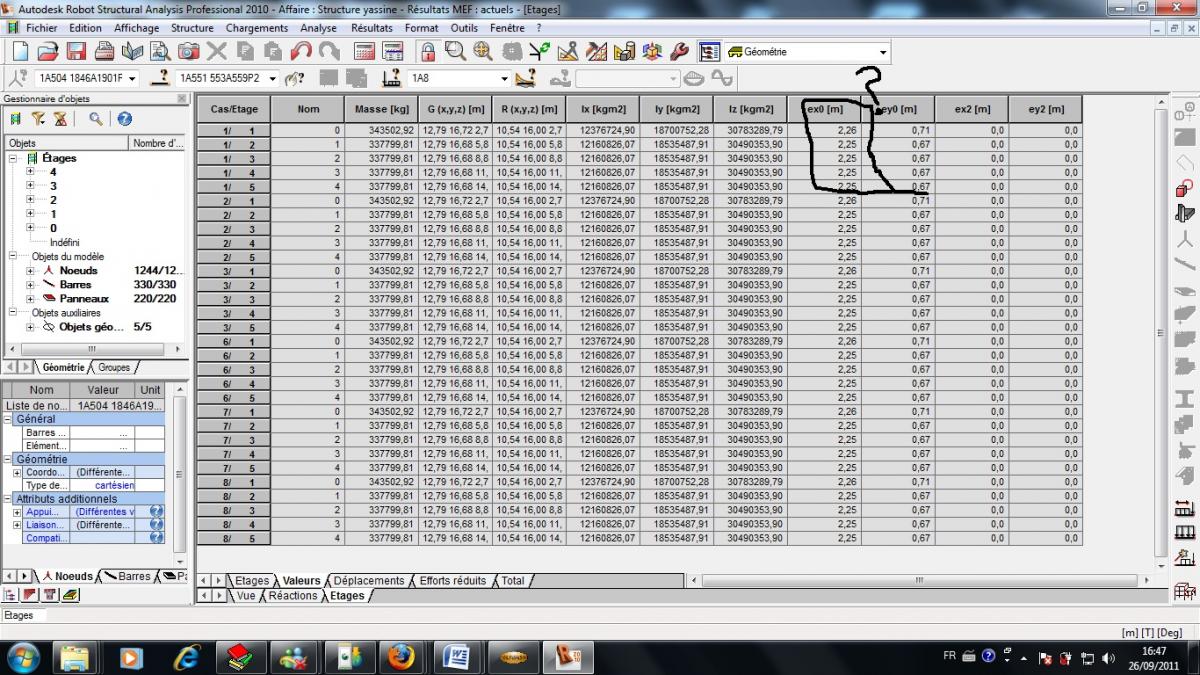Collapse the Général properties section
The height and width of the screenshot is (675, 1200).
point(9,419)
